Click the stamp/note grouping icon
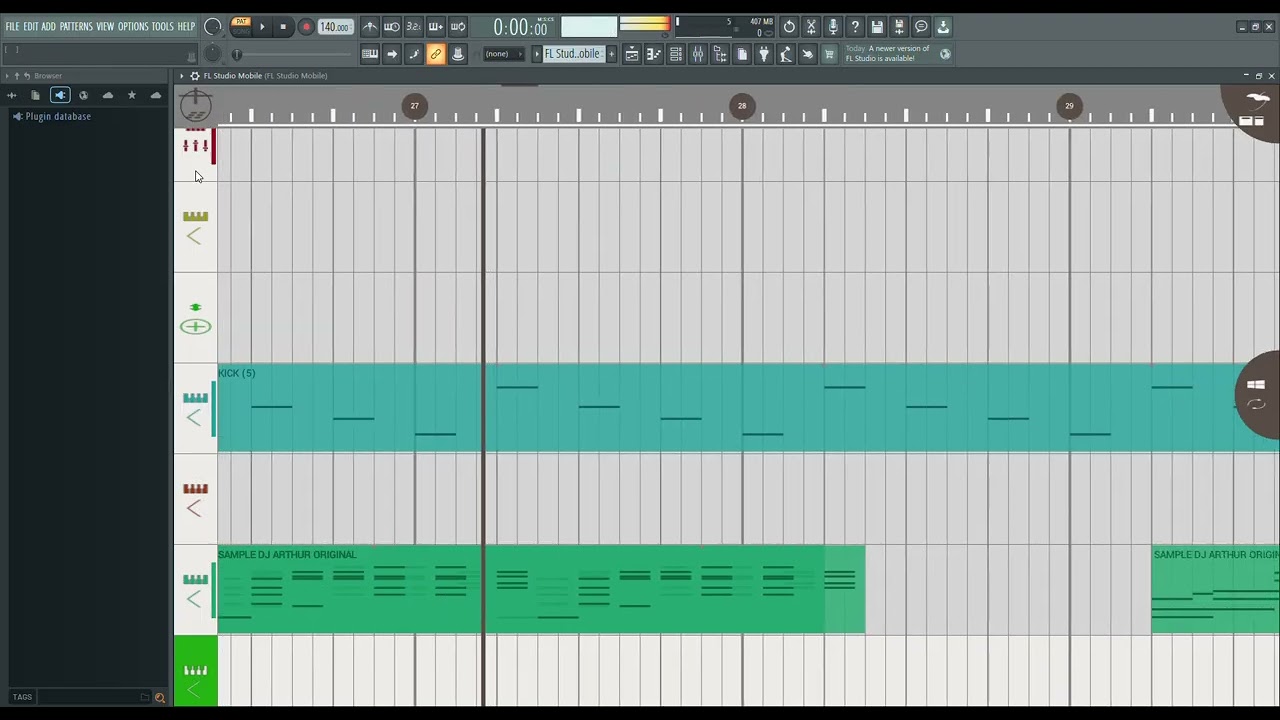This screenshot has height=720, width=1280. click(458, 54)
